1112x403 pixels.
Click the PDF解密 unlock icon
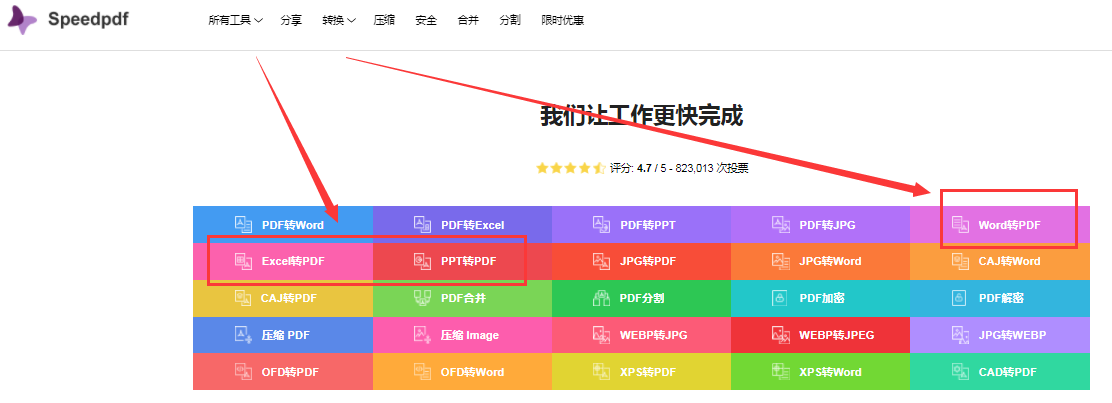tap(960, 298)
